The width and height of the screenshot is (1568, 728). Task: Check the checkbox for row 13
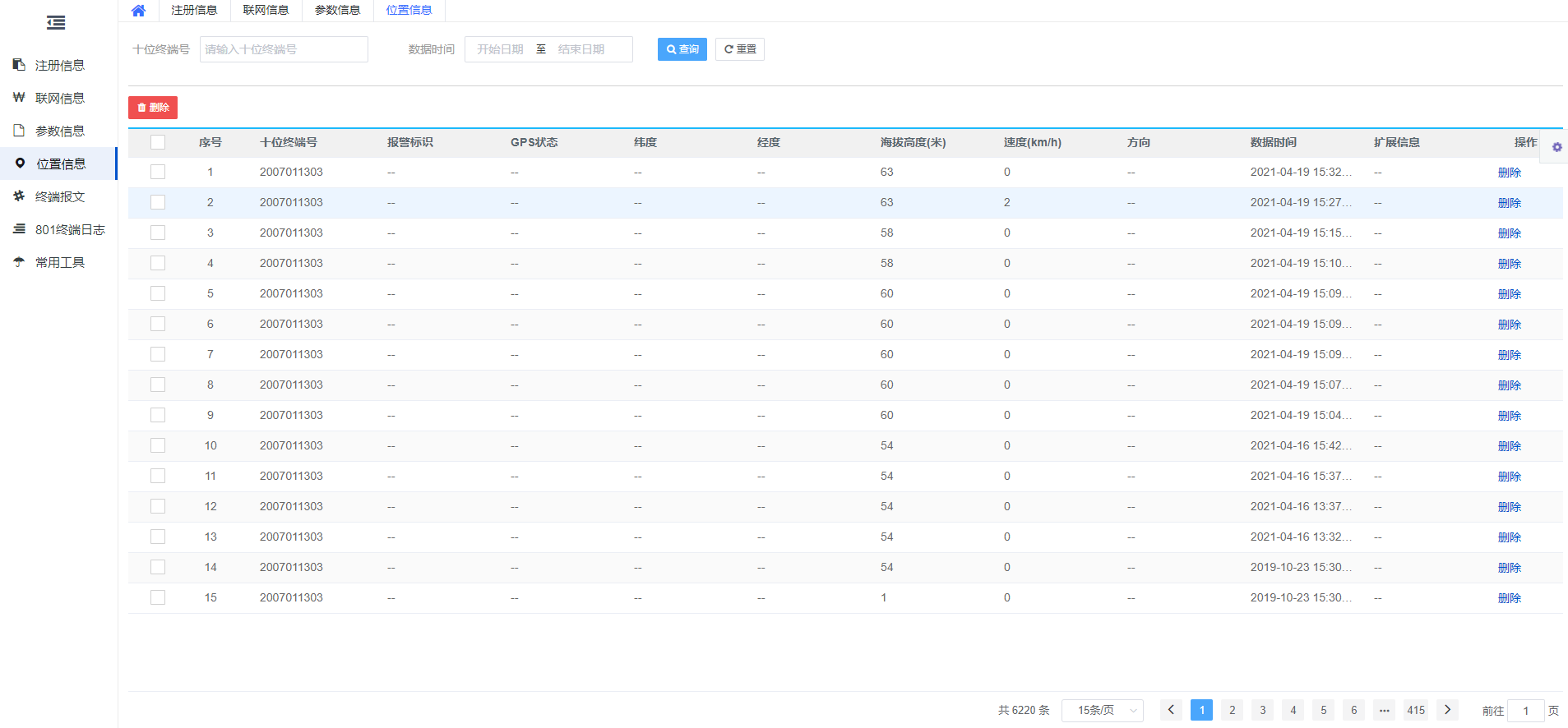click(158, 537)
